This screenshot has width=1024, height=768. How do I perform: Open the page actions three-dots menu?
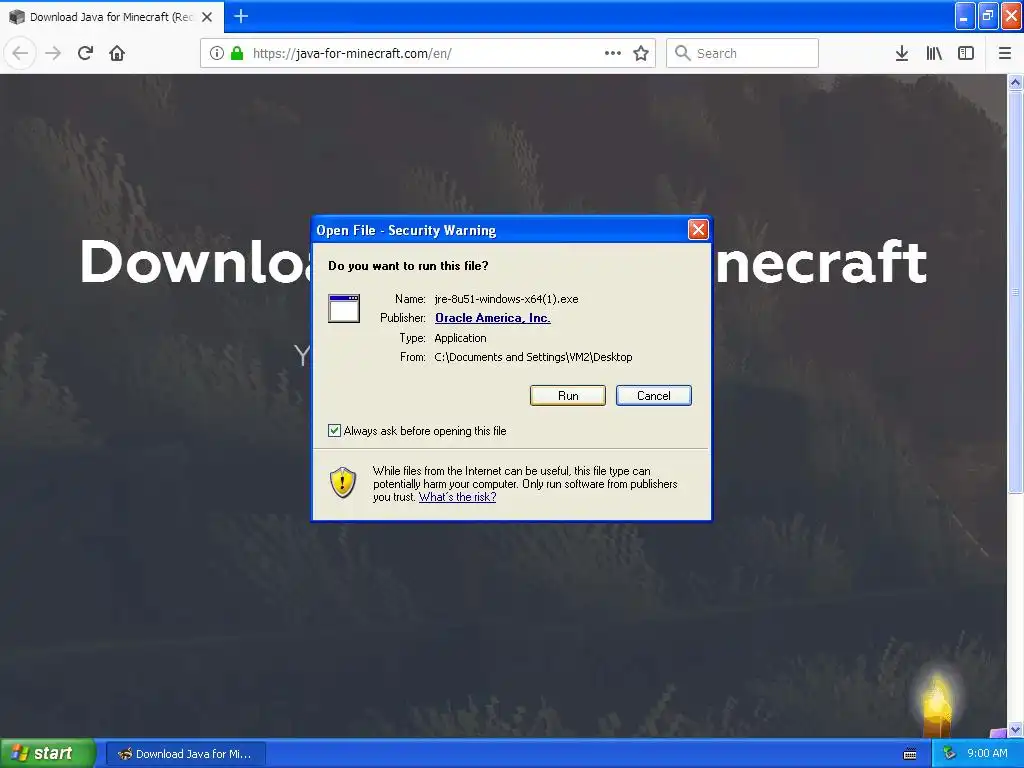(x=613, y=53)
